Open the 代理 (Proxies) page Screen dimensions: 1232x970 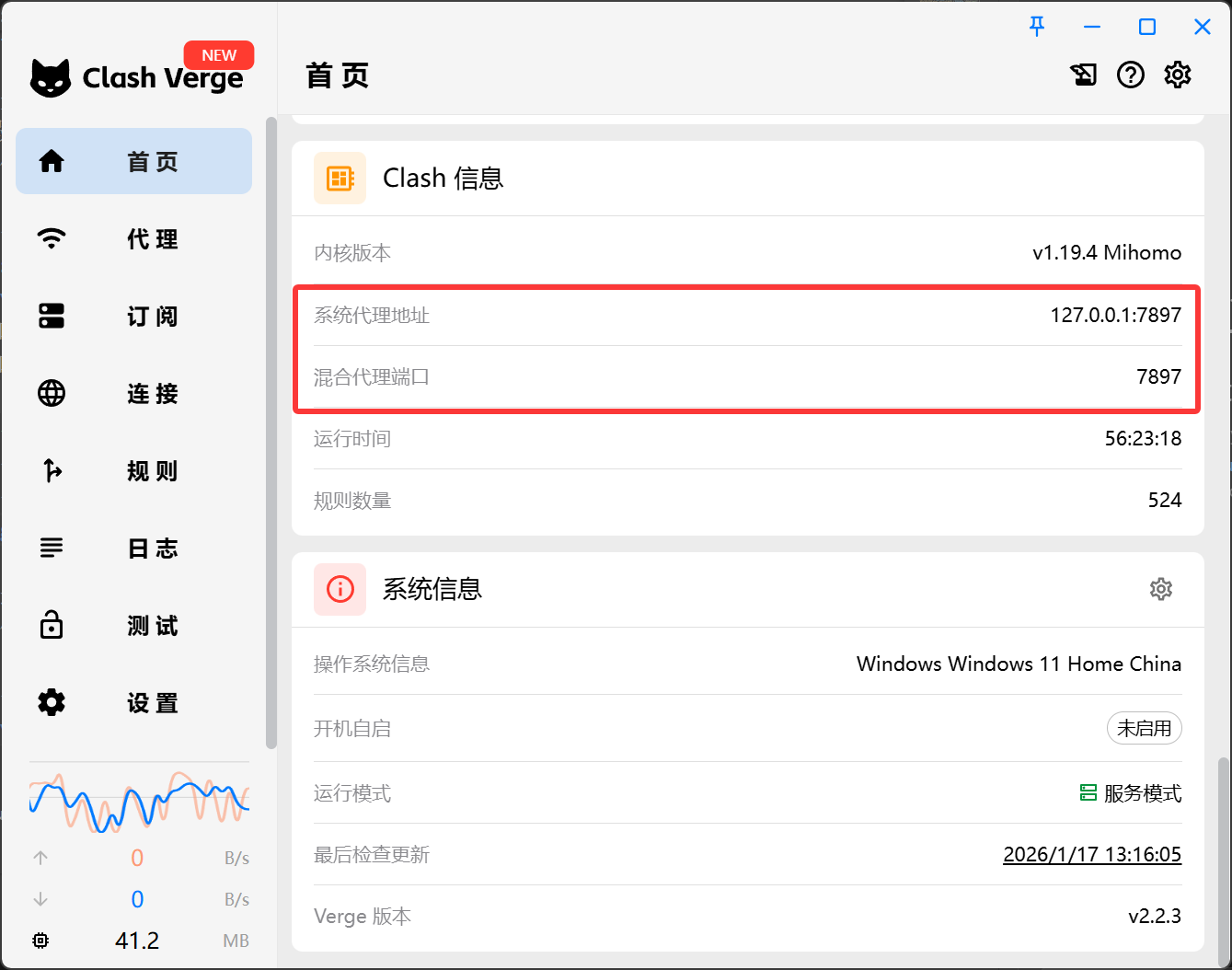(x=133, y=238)
